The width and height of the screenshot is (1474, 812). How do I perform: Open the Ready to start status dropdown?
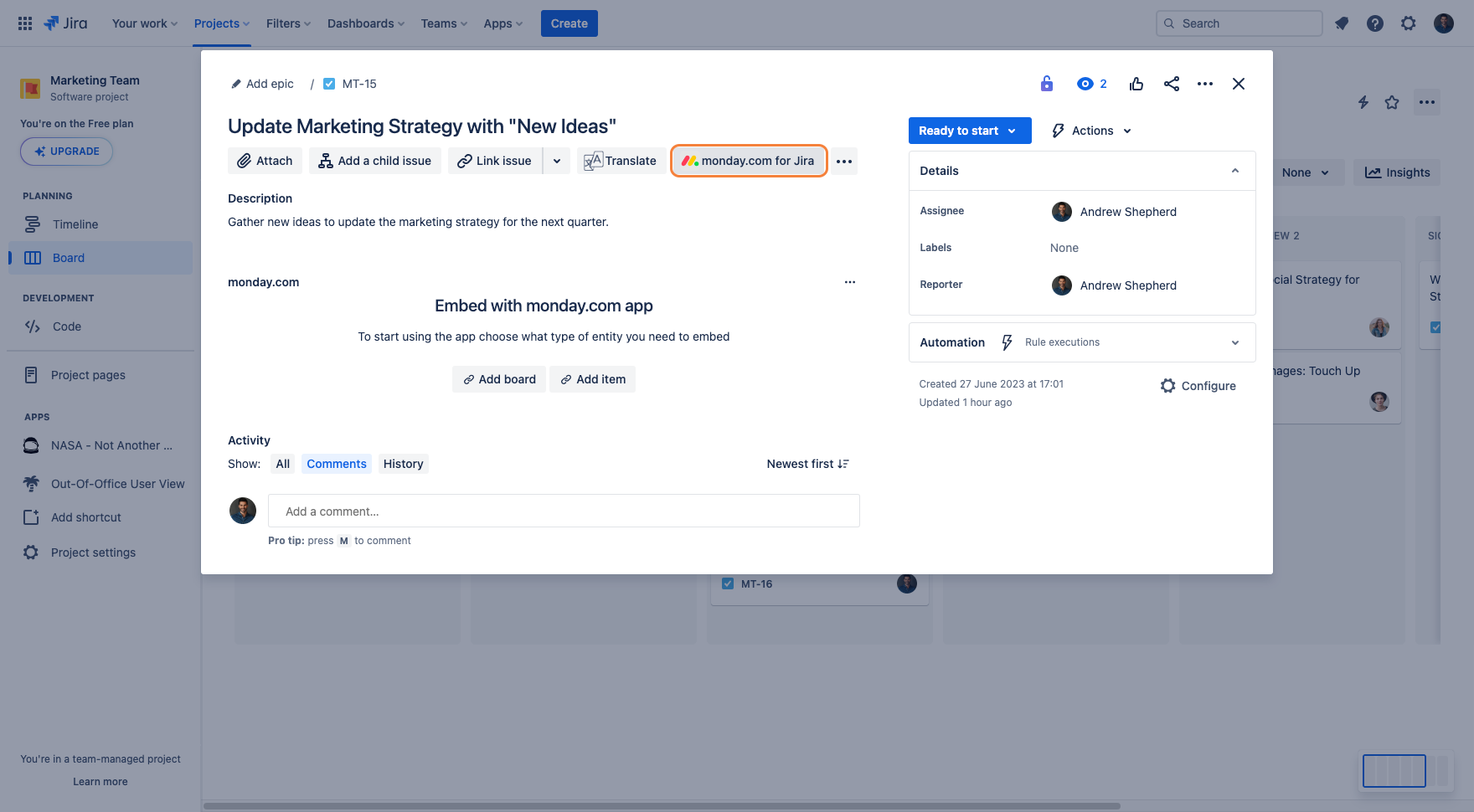pos(969,131)
